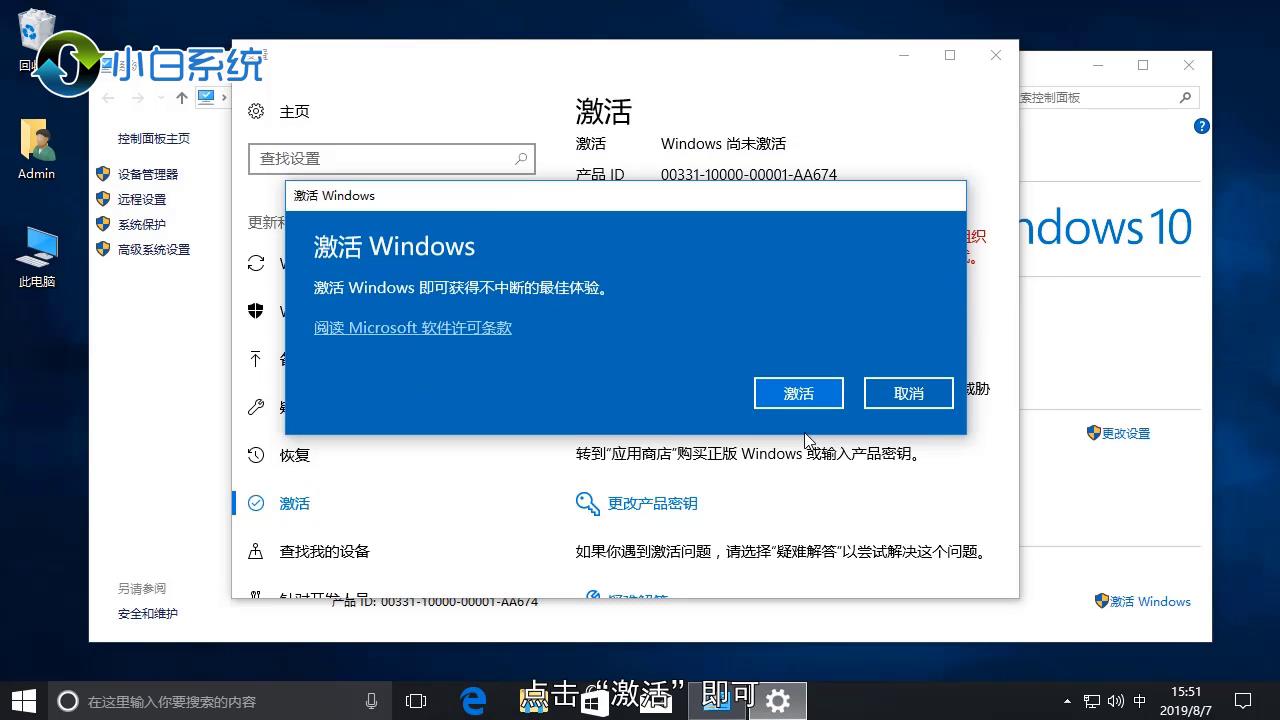Viewport: 1280px width, 720px height.
Task: Click product ID text in the Control Panel window
Action: click(x=435, y=602)
